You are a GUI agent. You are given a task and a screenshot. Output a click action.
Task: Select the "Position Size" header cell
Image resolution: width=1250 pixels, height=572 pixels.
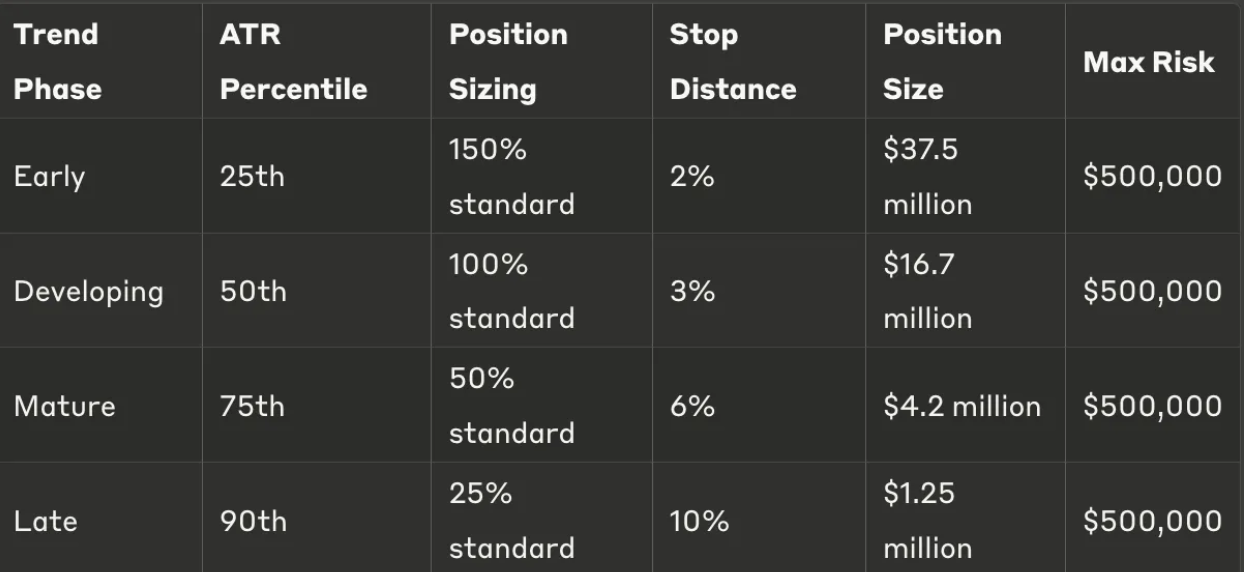tap(942, 61)
